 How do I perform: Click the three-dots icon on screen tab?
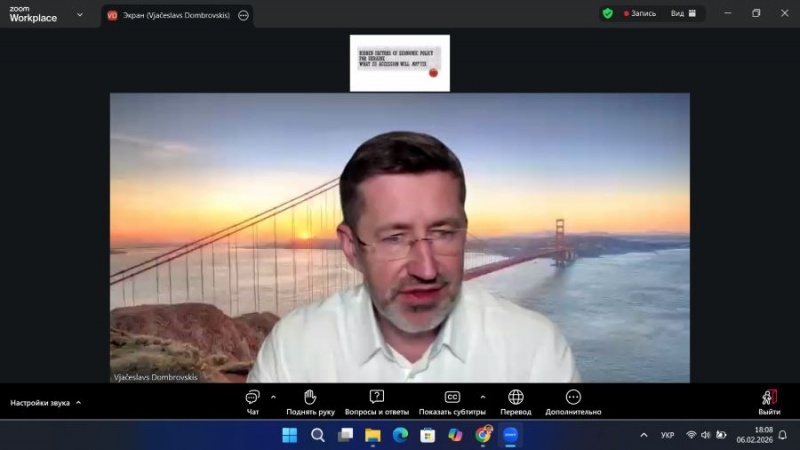243,15
